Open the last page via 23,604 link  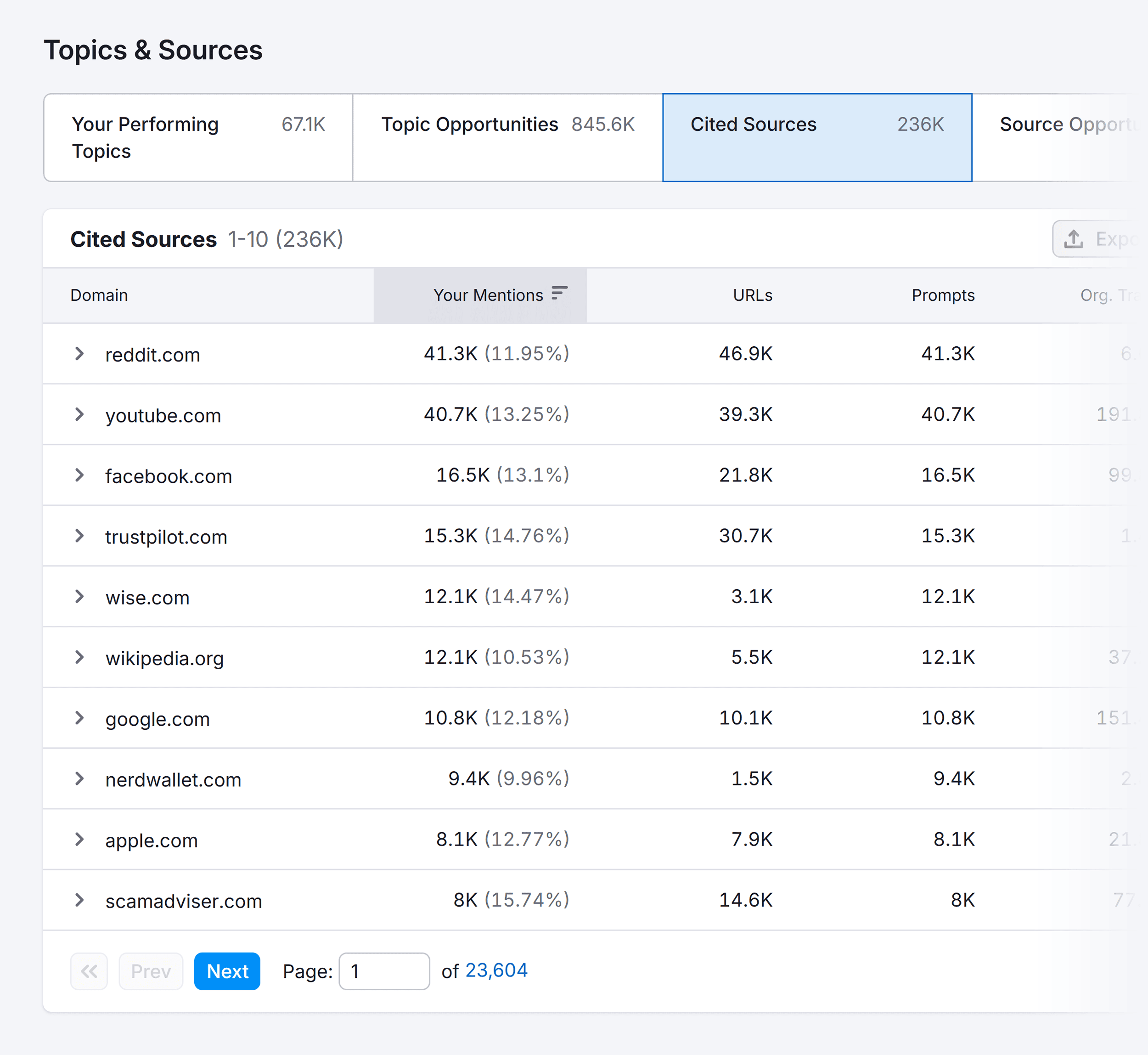click(496, 970)
